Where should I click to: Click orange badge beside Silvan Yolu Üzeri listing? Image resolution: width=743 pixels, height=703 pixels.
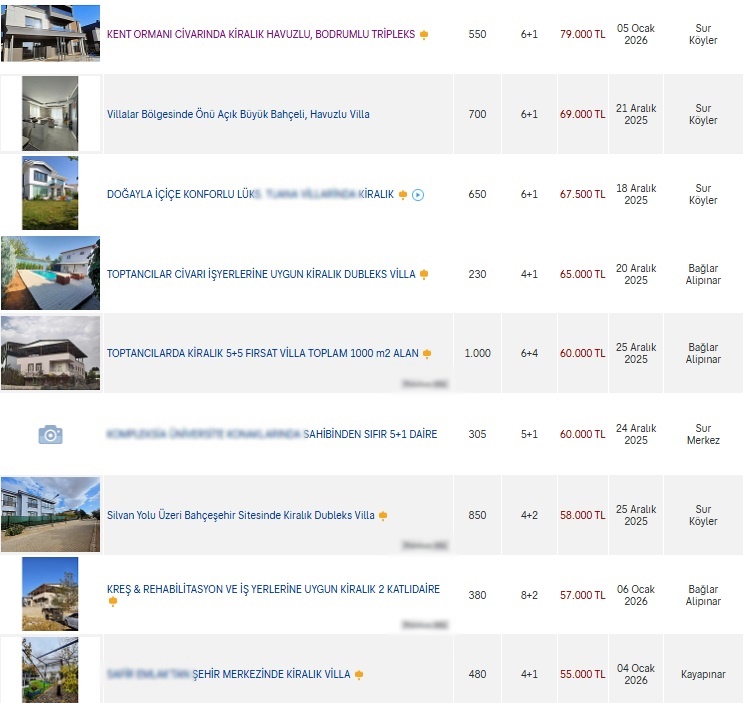tap(383, 516)
